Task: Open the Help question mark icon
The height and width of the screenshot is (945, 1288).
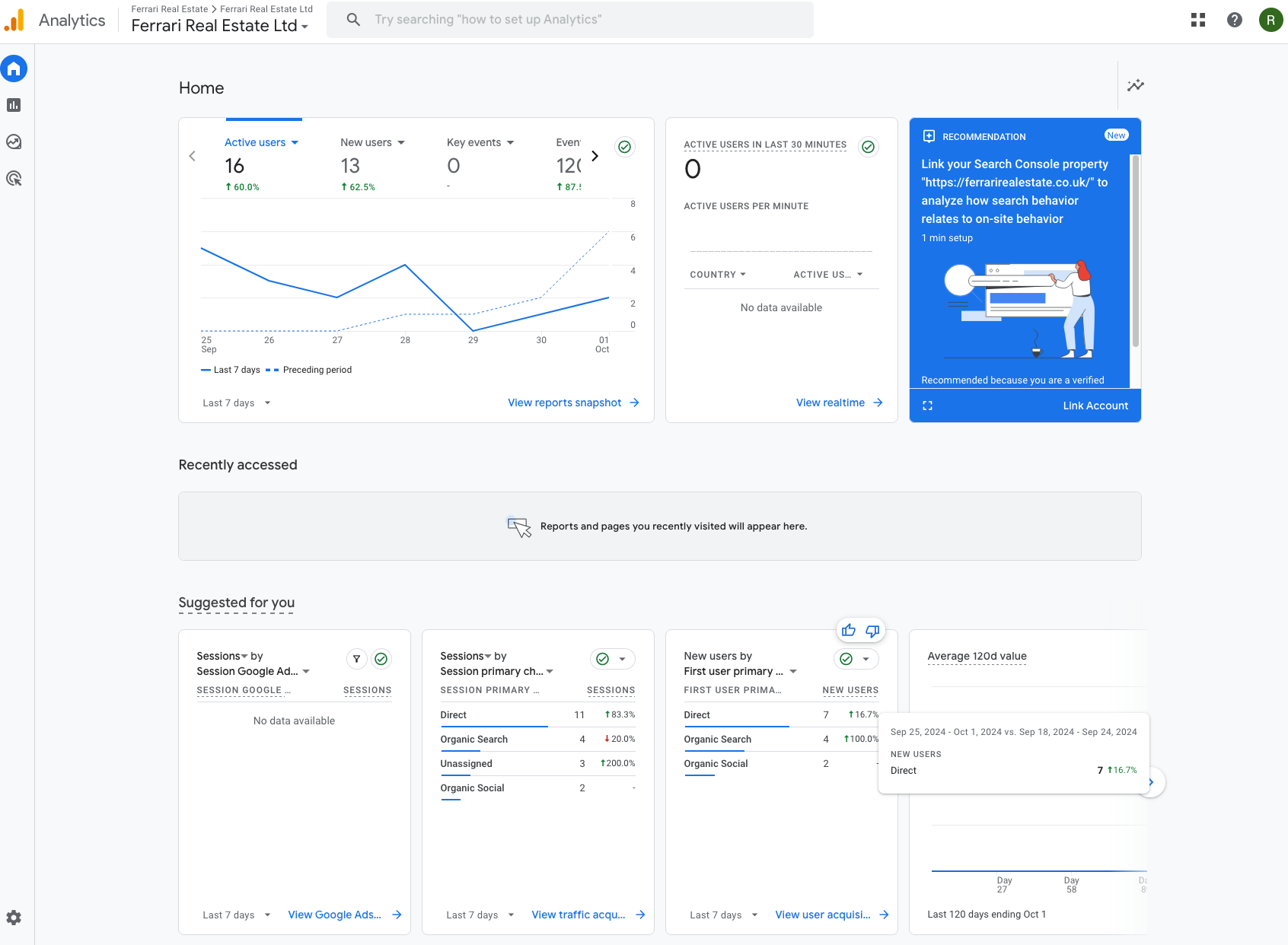Action: click(x=1235, y=20)
